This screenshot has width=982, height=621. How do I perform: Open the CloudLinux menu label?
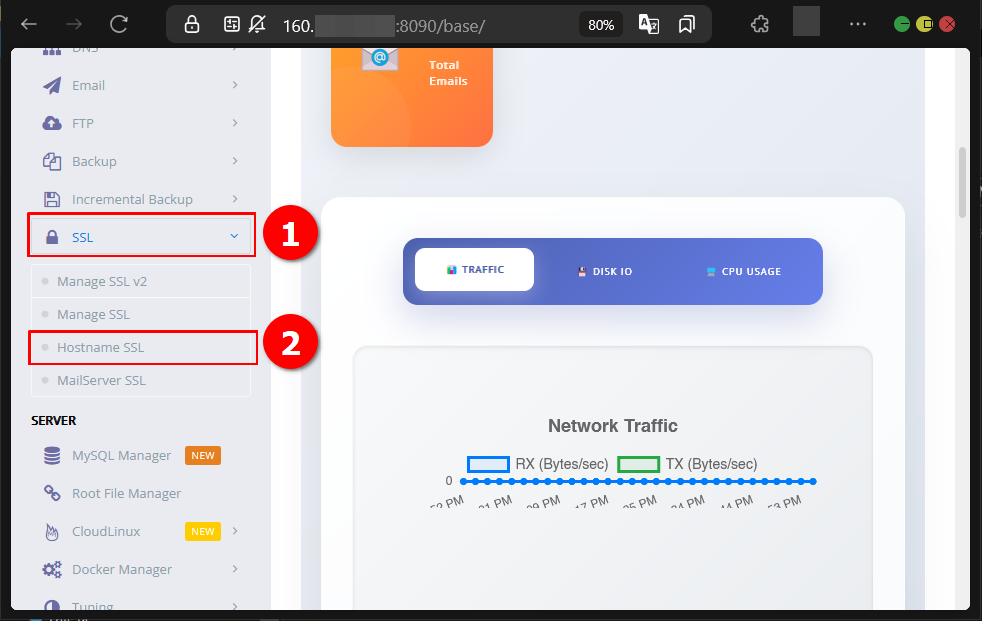pos(106,531)
